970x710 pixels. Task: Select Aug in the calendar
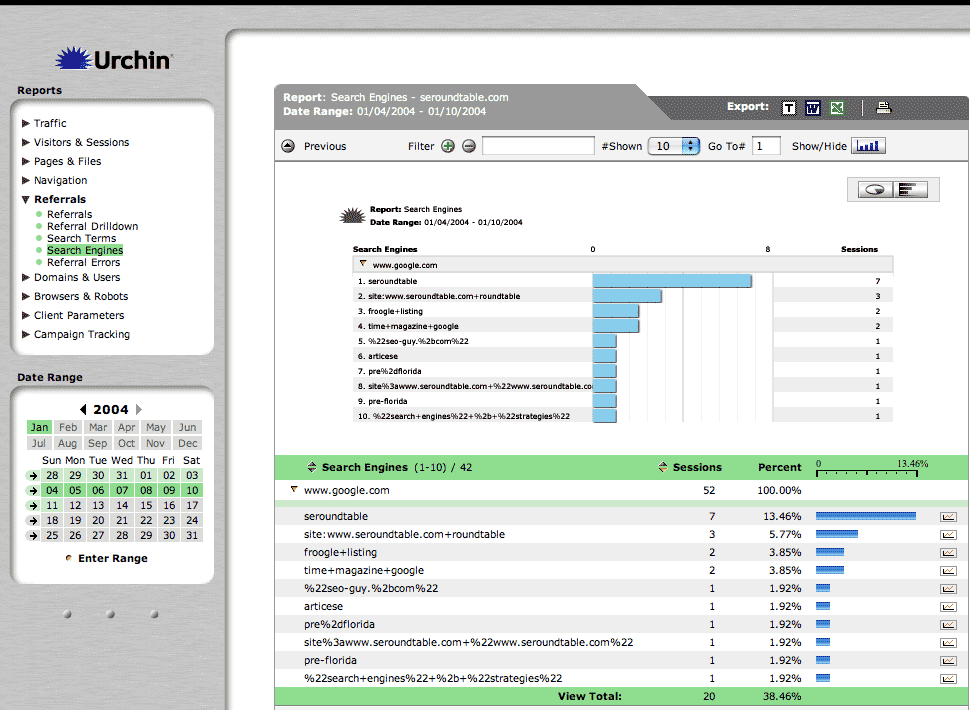67,443
